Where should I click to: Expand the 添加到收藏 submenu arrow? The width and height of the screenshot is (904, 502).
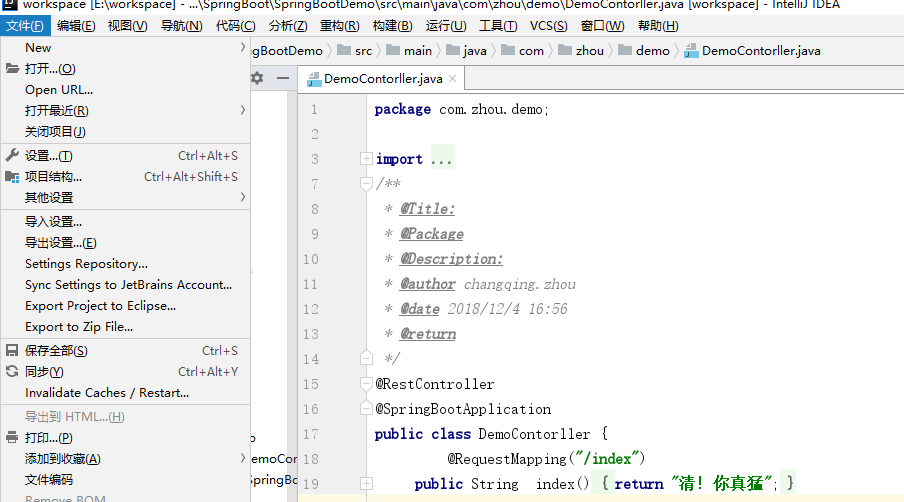243,458
